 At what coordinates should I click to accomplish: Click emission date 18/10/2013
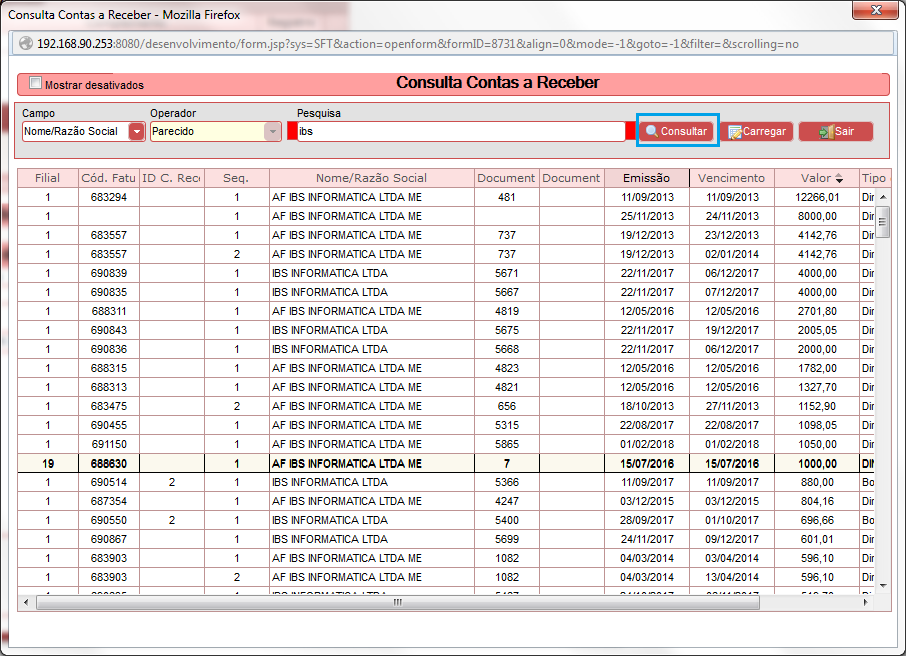[x=647, y=406]
